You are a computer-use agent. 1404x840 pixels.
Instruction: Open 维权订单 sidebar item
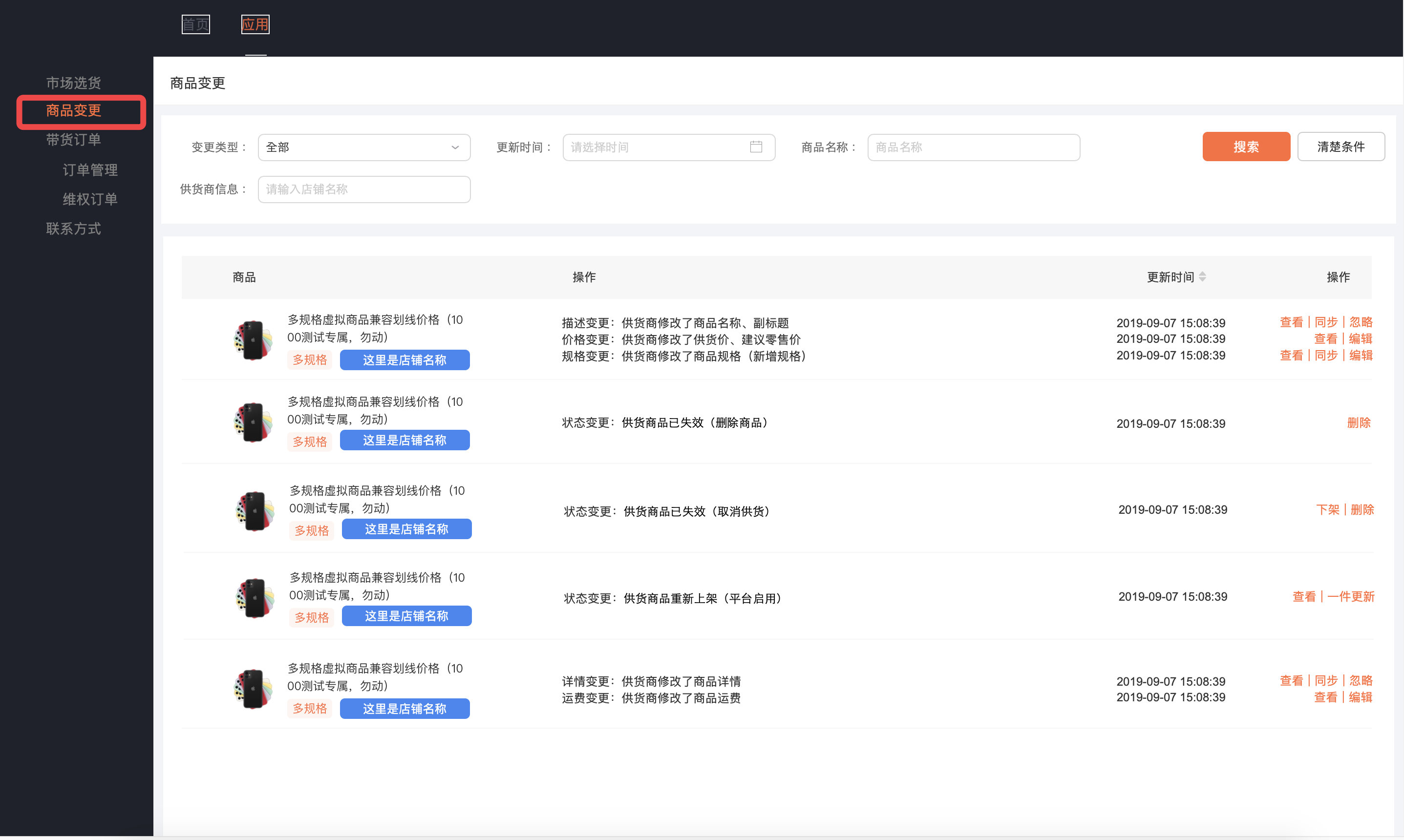coord(90,199)
